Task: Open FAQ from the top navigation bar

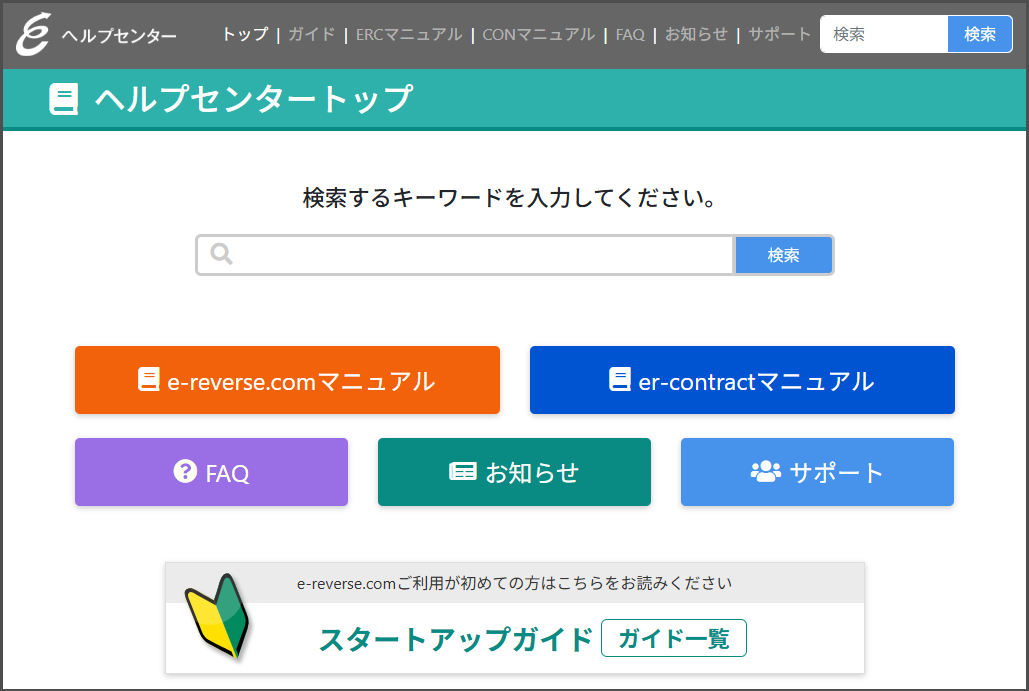Action: [630, 34]
